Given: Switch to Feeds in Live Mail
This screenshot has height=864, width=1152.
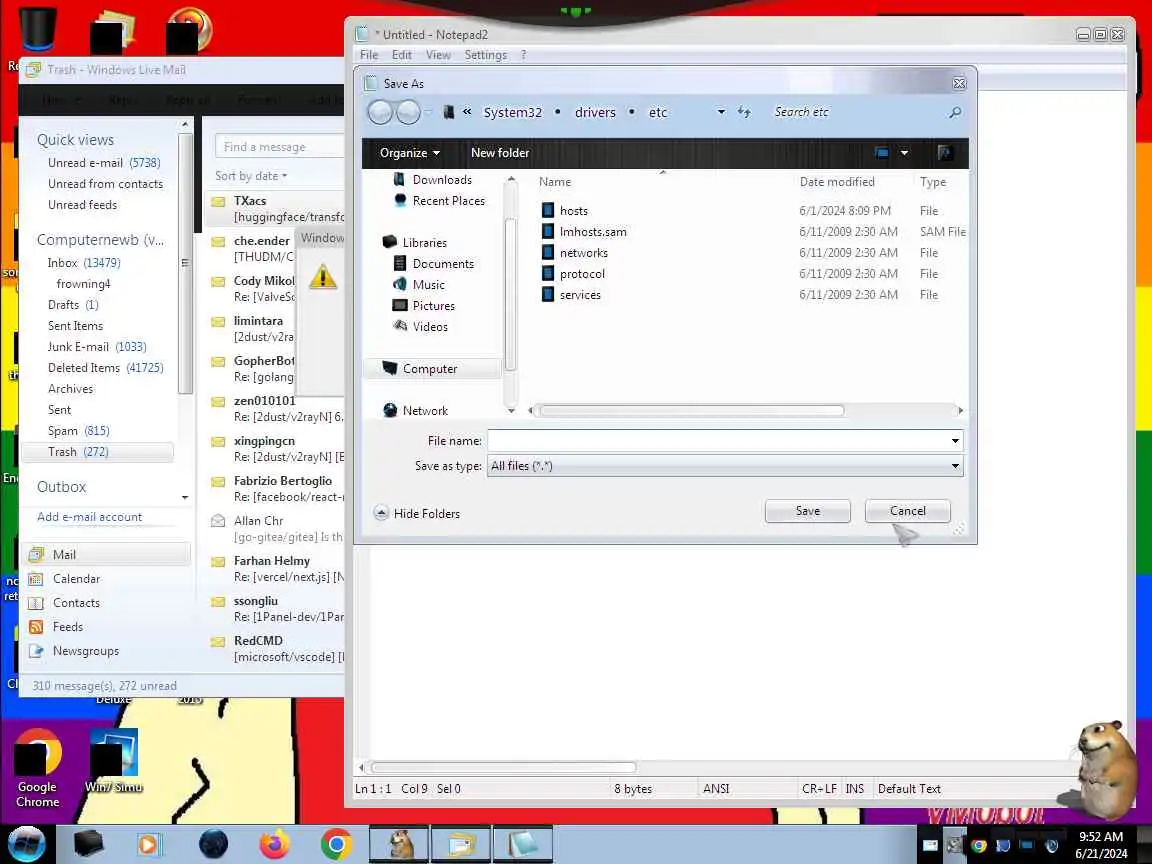Looking at the screenshot, I should [x=68, y=627].
